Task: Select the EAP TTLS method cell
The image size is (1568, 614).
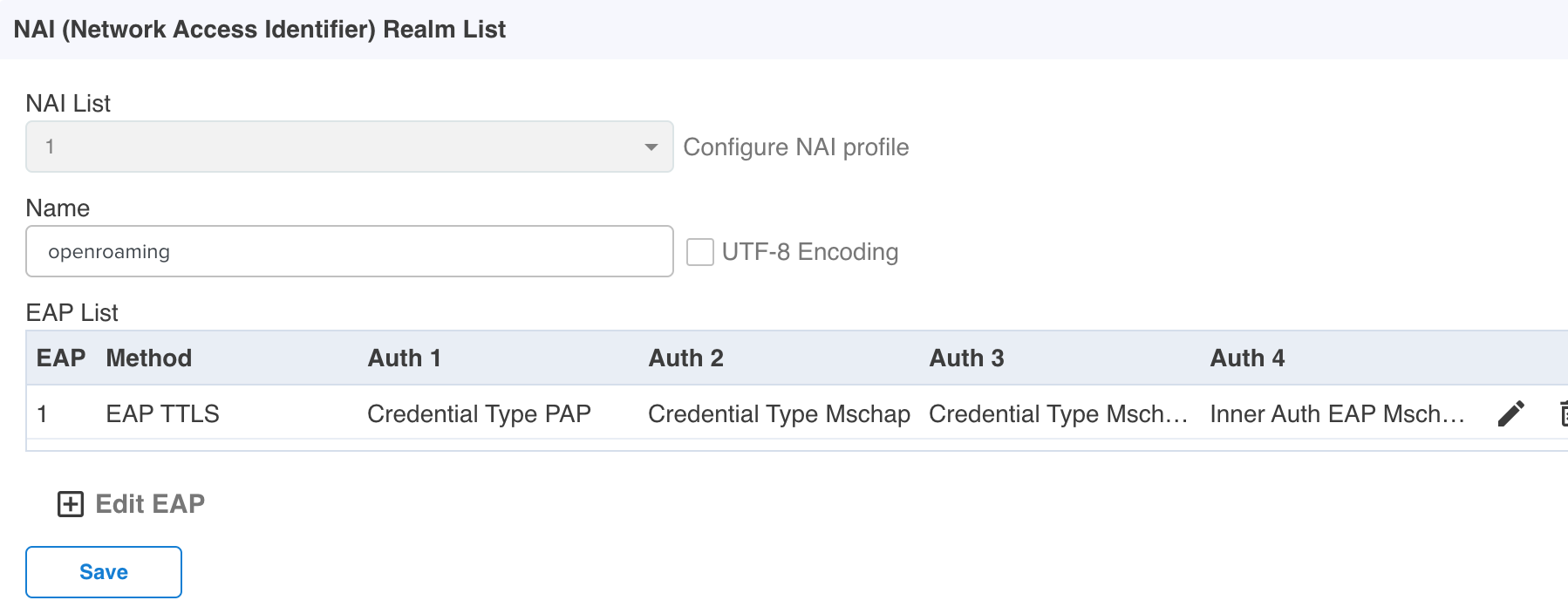Action: coord(163,414)
